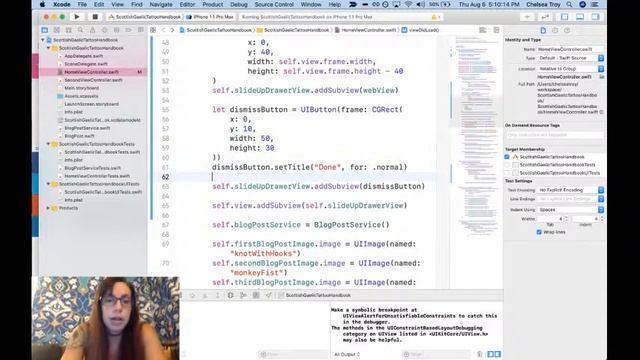Select SecondViewController.swift in the navigator
640x360 pixels.
point(93,80)
